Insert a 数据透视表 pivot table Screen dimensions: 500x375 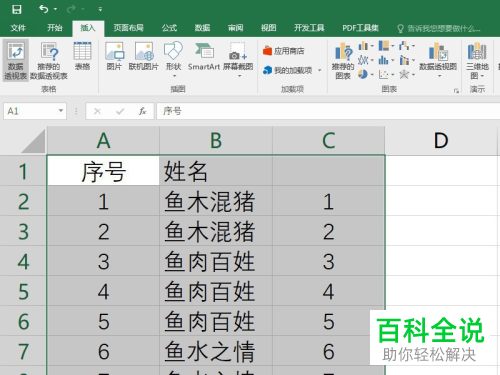(15, 60)
